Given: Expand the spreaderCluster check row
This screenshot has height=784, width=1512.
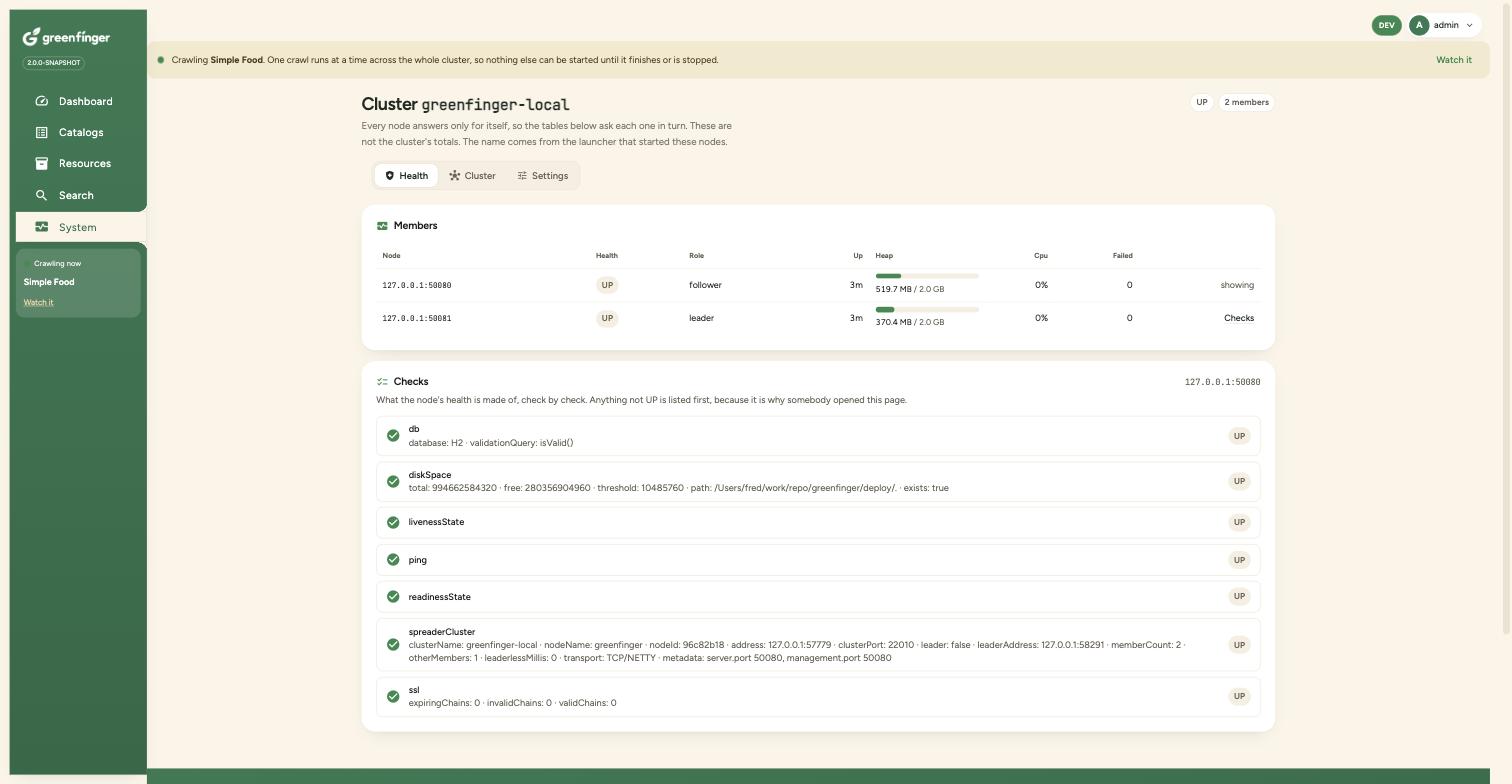Looking at the screenshot, I should 818,645.
